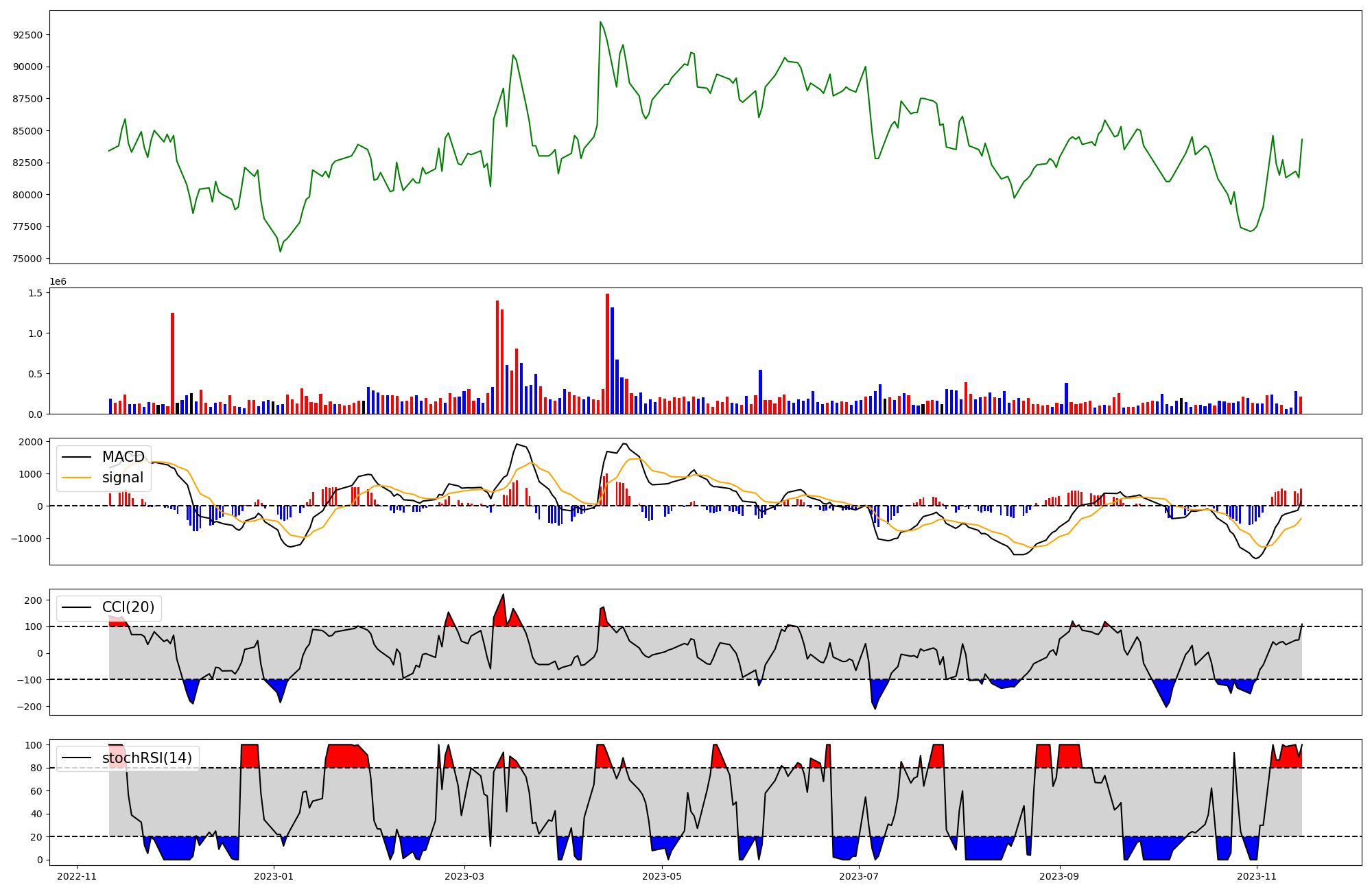The width and height of the screenshot is (1372, 892).
Task: Click the 2022-11 x-axis date label
Action: pos(77,876)
